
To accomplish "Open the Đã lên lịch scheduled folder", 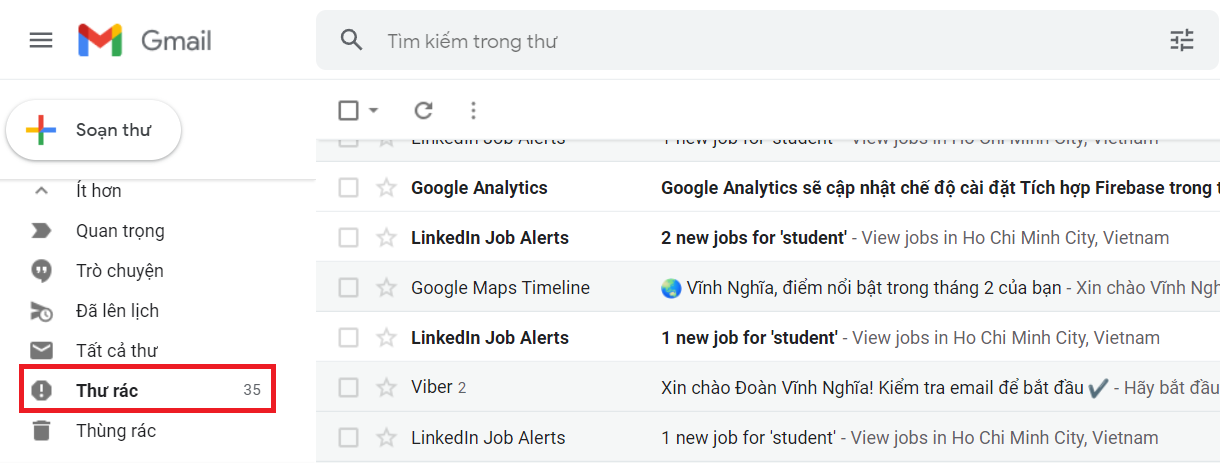I will (x=117, y=311).
